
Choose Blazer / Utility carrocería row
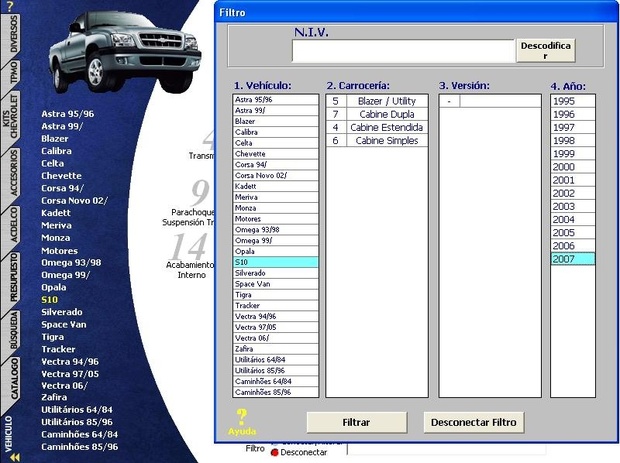[x=377, y=101]
